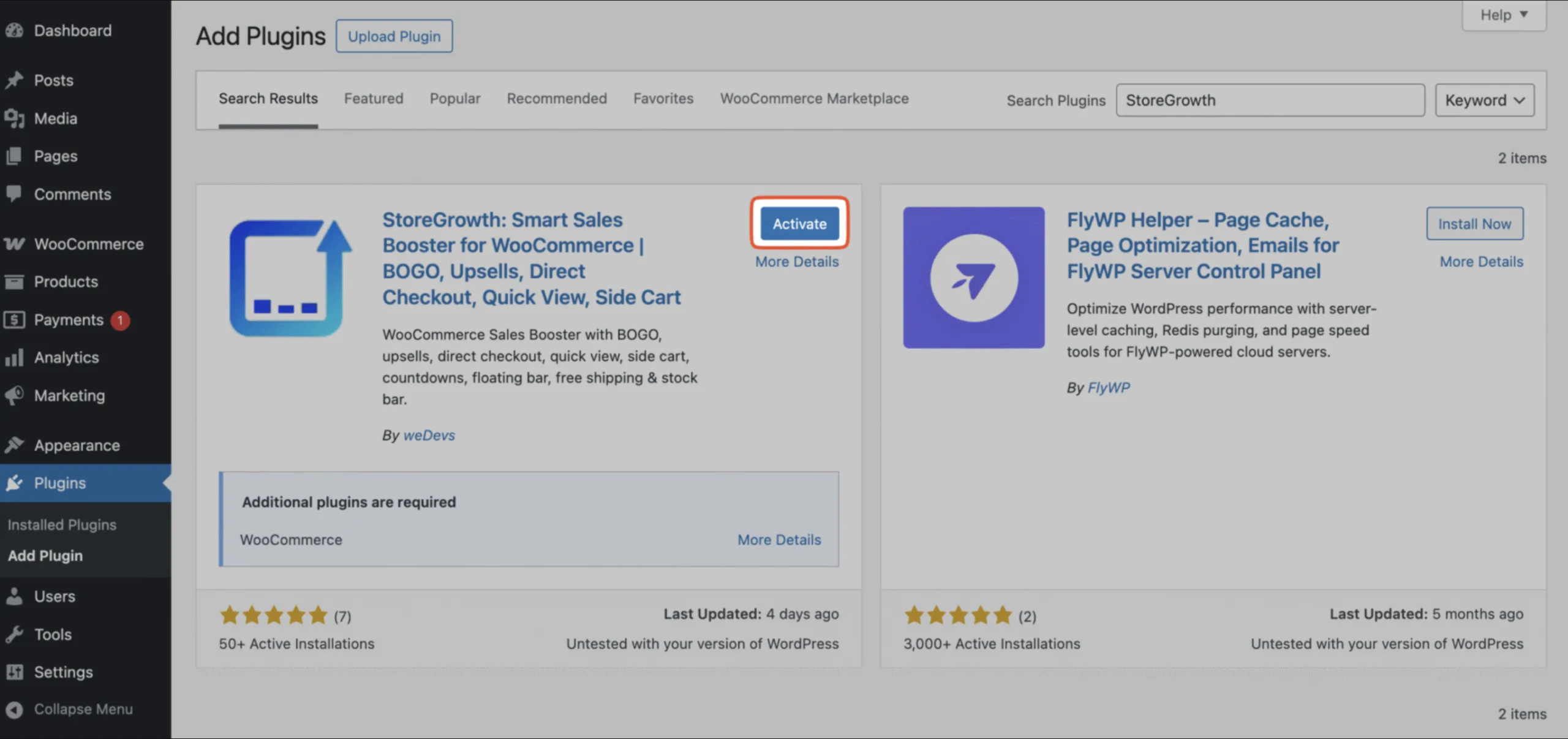Click the Media icon in sidebar

(x=14, y=118)
